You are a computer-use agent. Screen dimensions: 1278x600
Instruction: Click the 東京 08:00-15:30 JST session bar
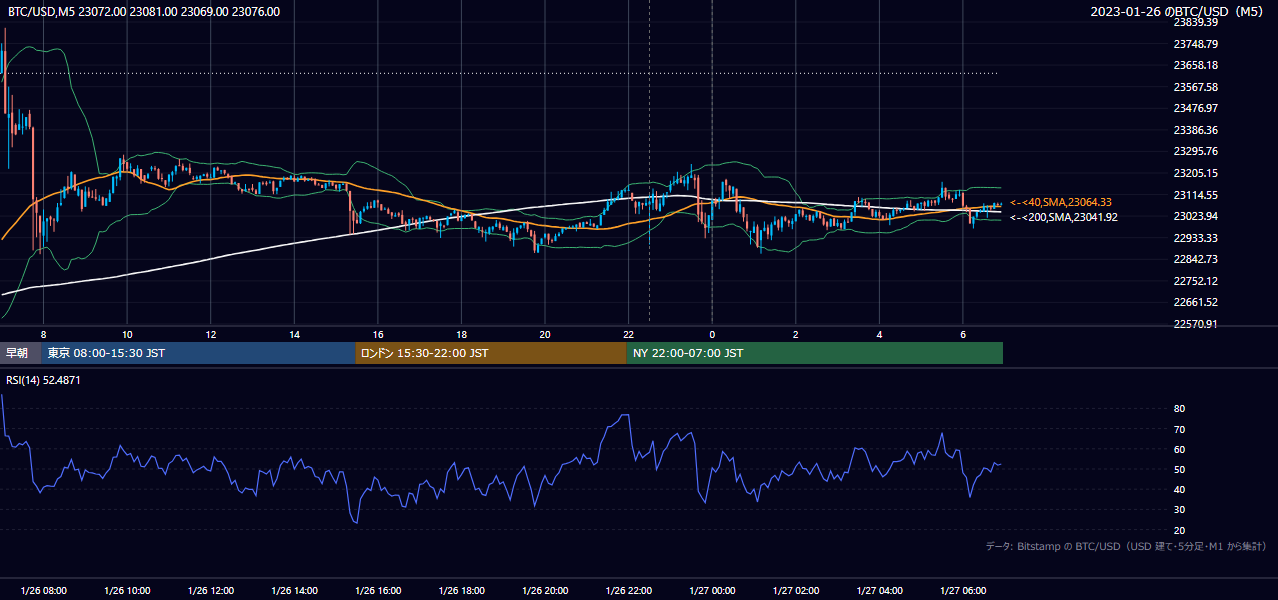tap(198, 353)
